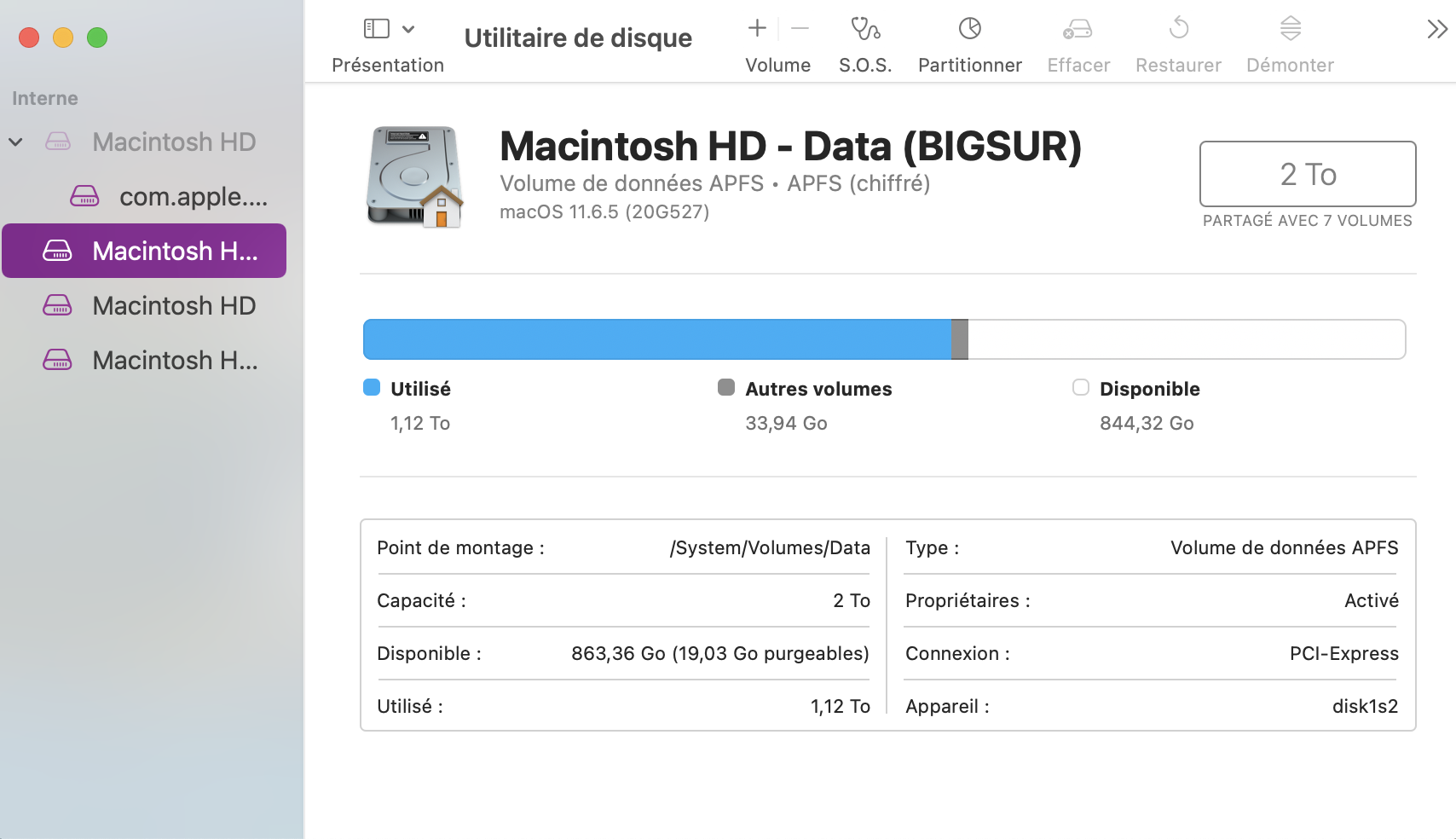
Task: Click the Restaurer restore arrow icon
Action: pos(1179,29)
